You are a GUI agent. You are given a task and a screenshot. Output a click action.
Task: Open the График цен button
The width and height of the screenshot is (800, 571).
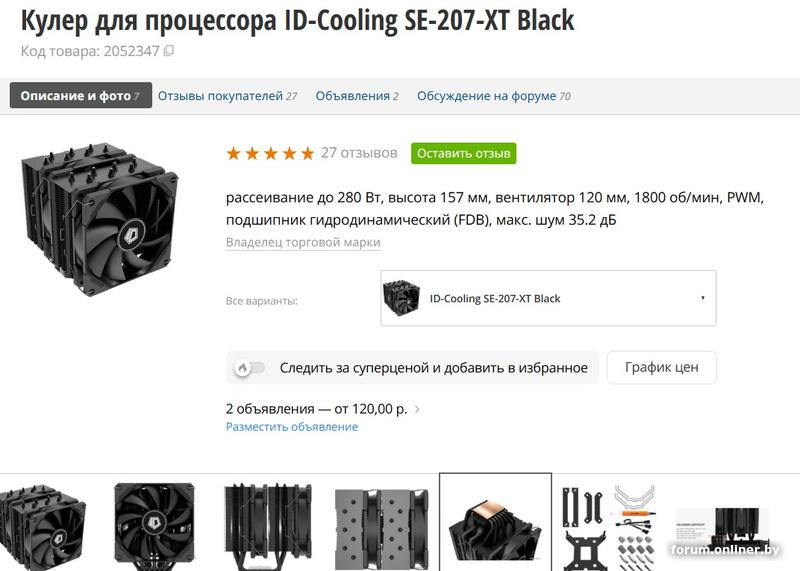[x=662, y=367]
